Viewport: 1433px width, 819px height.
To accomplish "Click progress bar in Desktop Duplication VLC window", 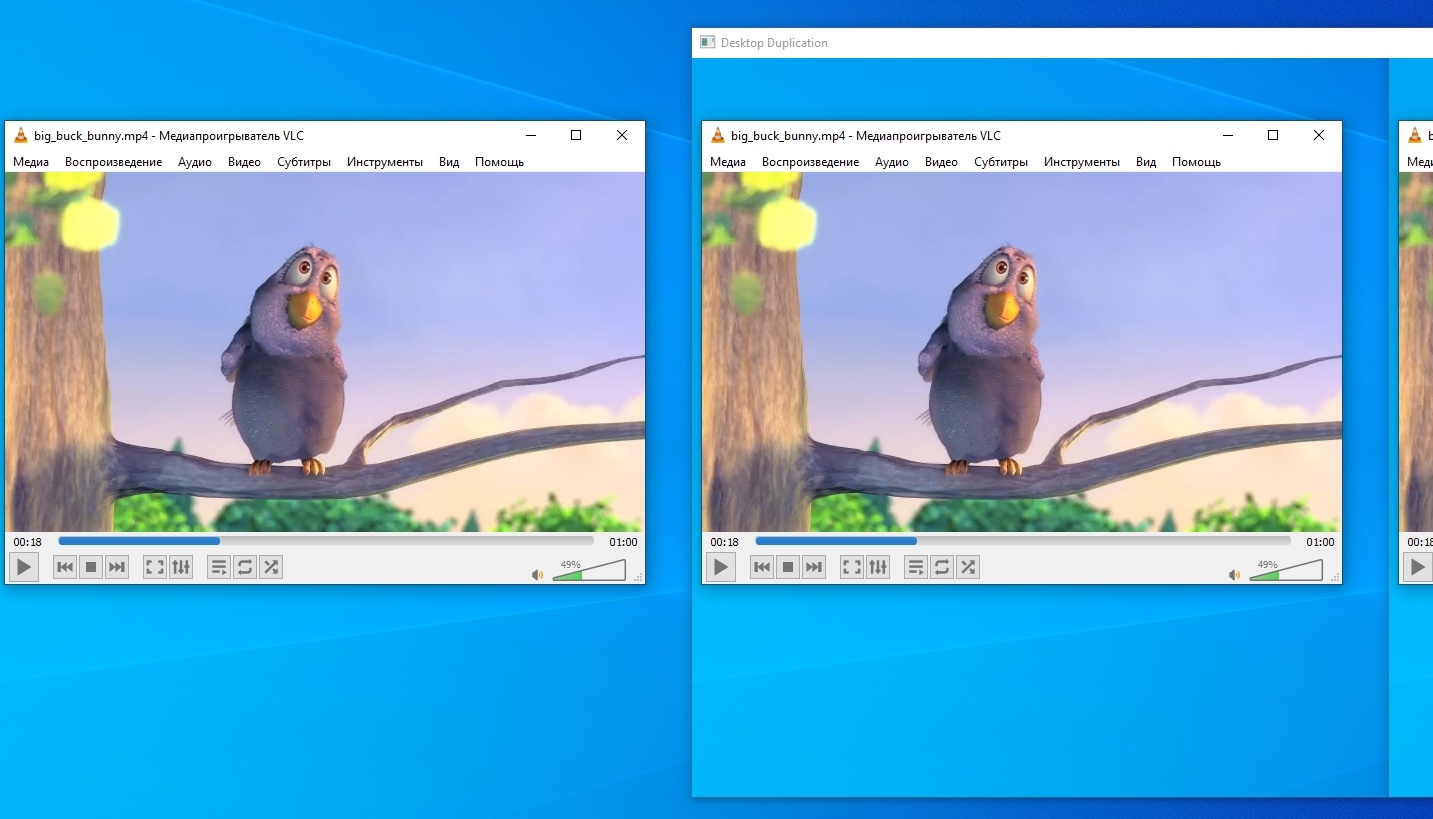I will pyautogui.click(x=1023, y=541).
